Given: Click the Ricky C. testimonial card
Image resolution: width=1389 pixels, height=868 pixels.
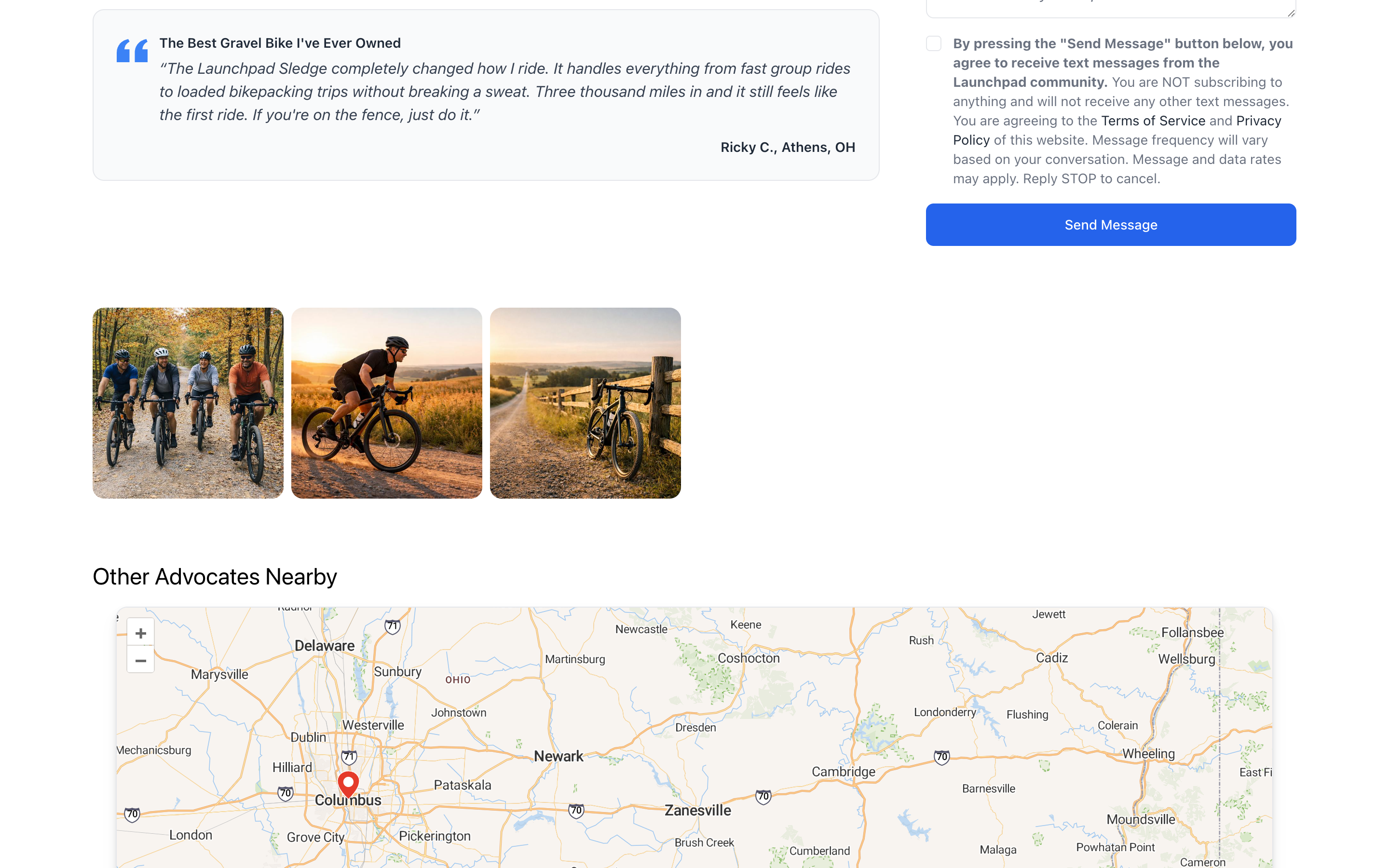Looking at the screenshot, I should coord(486,95).
